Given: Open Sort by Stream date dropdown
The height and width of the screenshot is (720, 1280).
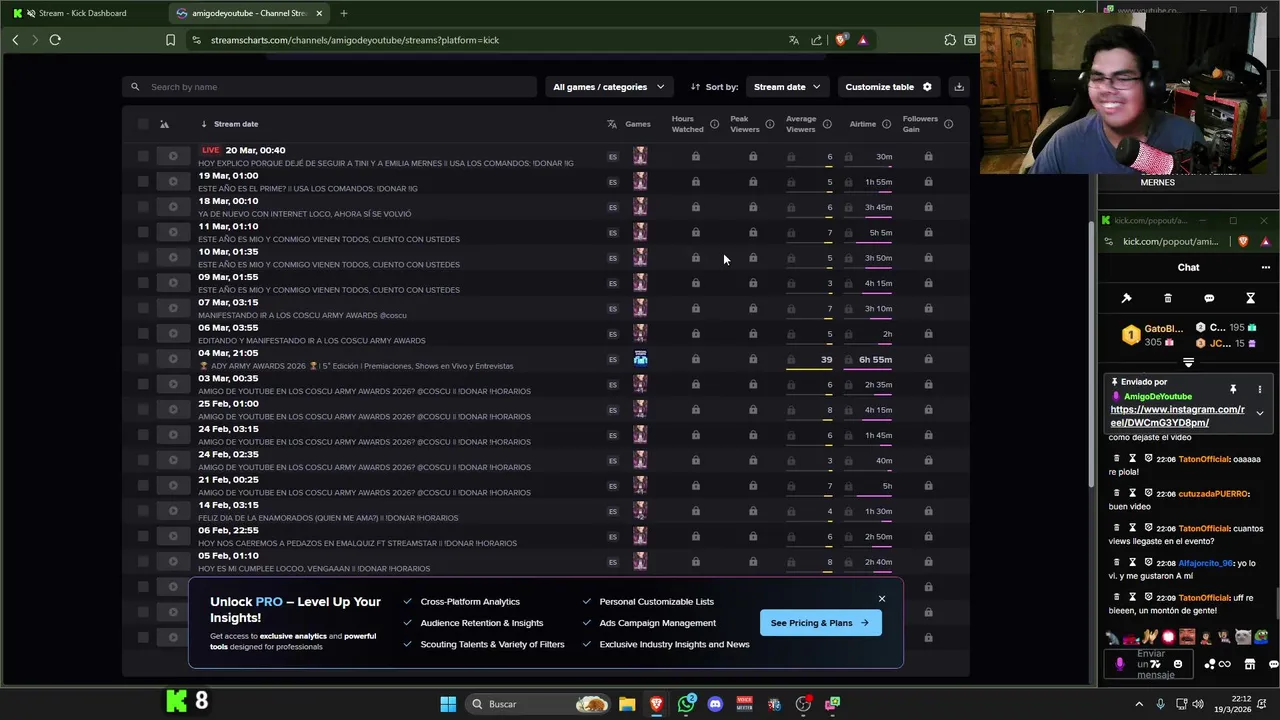Looking at the screenshot, I should (787, 87).
